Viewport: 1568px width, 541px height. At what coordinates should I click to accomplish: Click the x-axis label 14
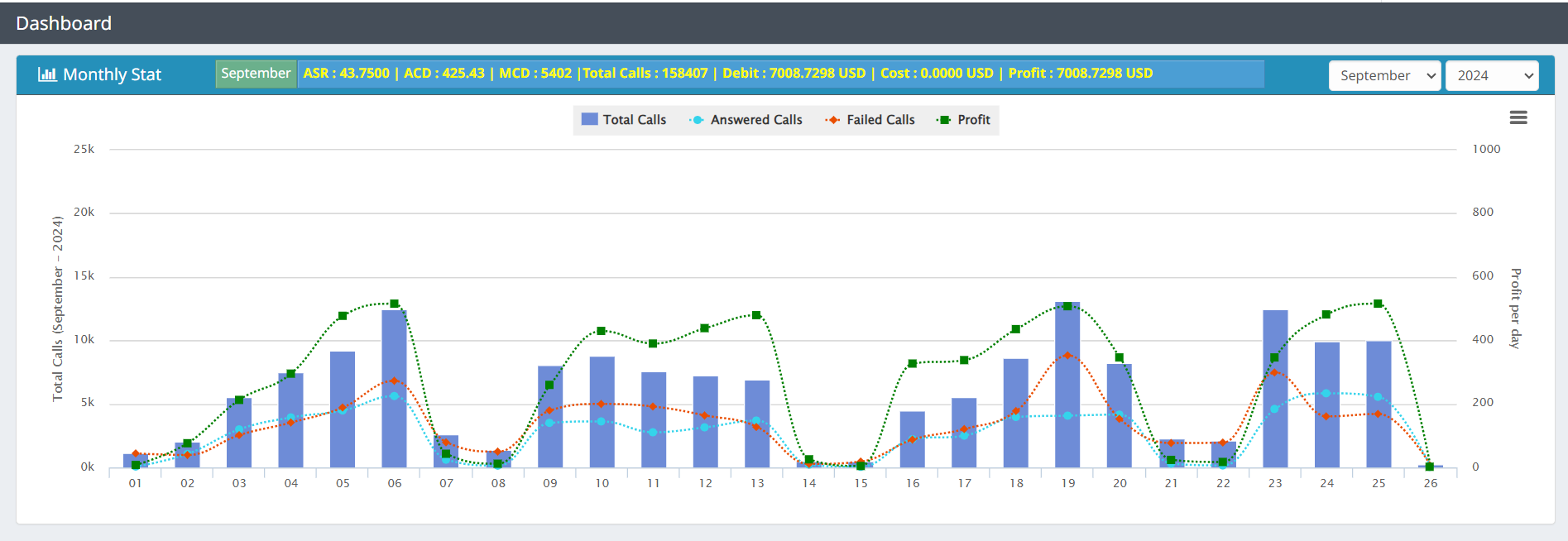tap(809, 483)
